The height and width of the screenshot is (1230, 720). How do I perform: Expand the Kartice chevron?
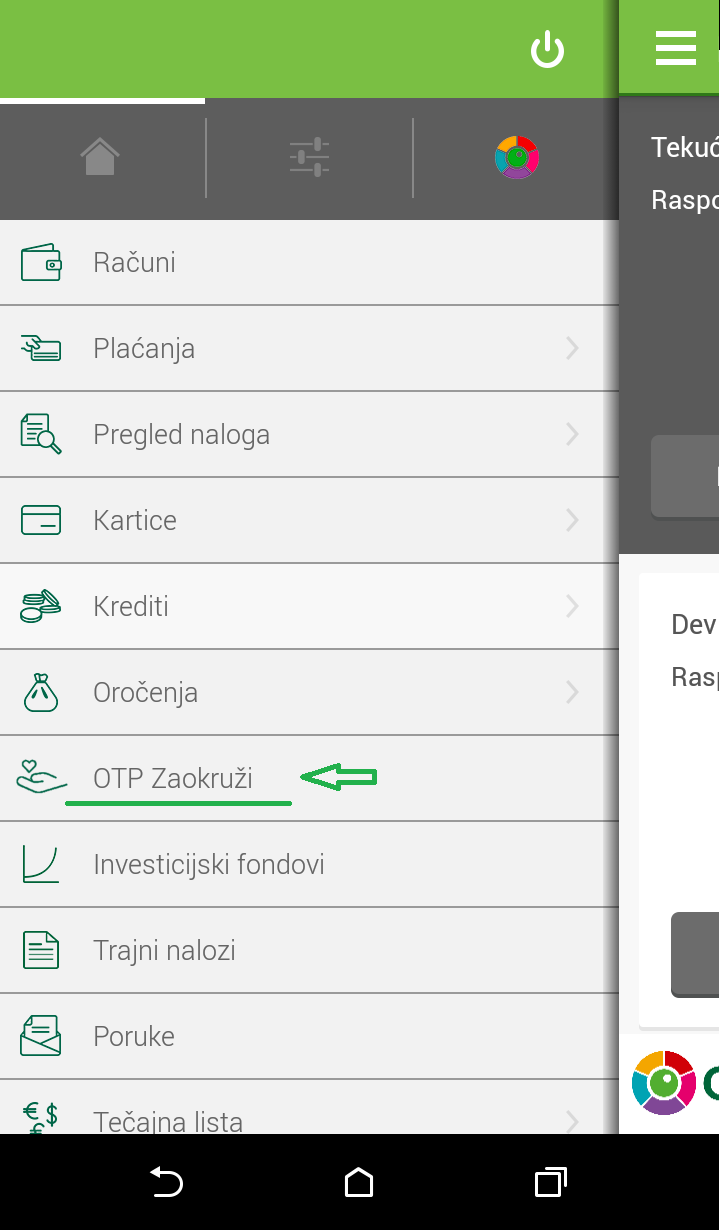572,520
